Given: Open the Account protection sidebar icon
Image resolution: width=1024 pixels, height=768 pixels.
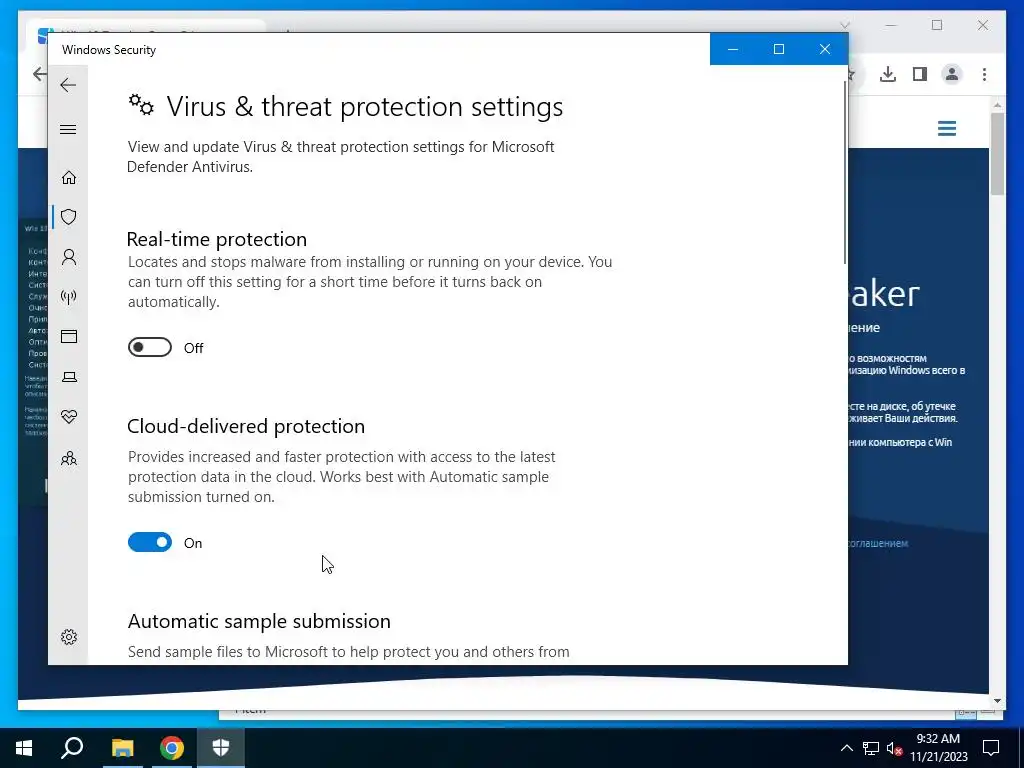Looking at the screenshot, I should pos(69,257).
